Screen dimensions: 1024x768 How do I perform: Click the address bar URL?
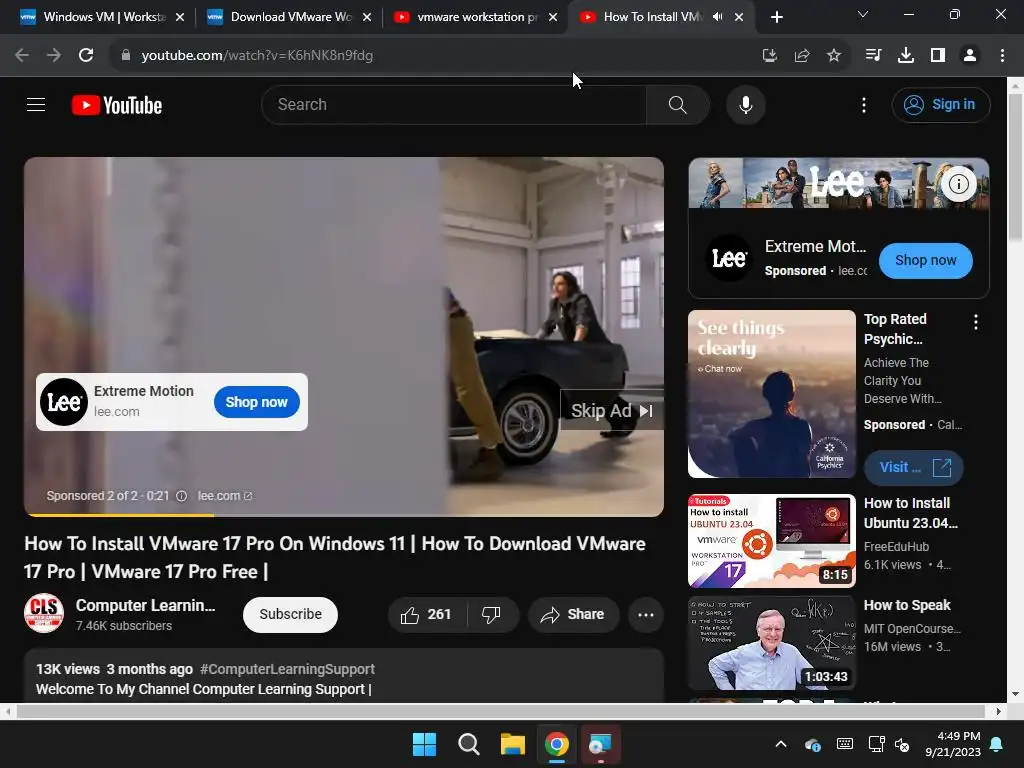coord(257,56)
